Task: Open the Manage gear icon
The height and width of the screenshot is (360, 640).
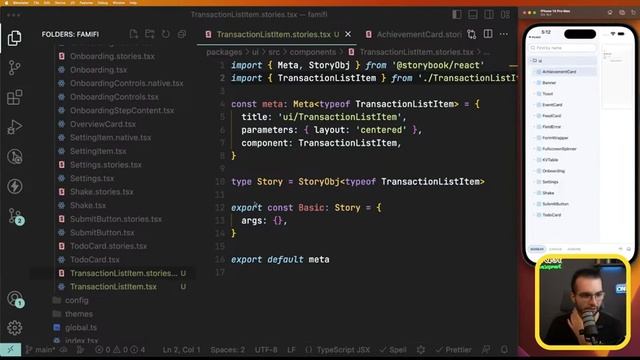Action: click(15, 328)
